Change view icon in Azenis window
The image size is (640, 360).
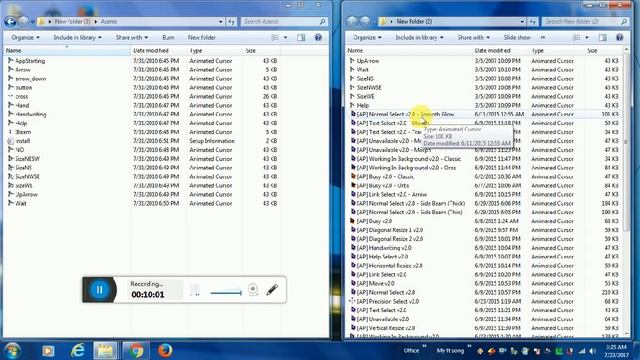tap(275, 38)
